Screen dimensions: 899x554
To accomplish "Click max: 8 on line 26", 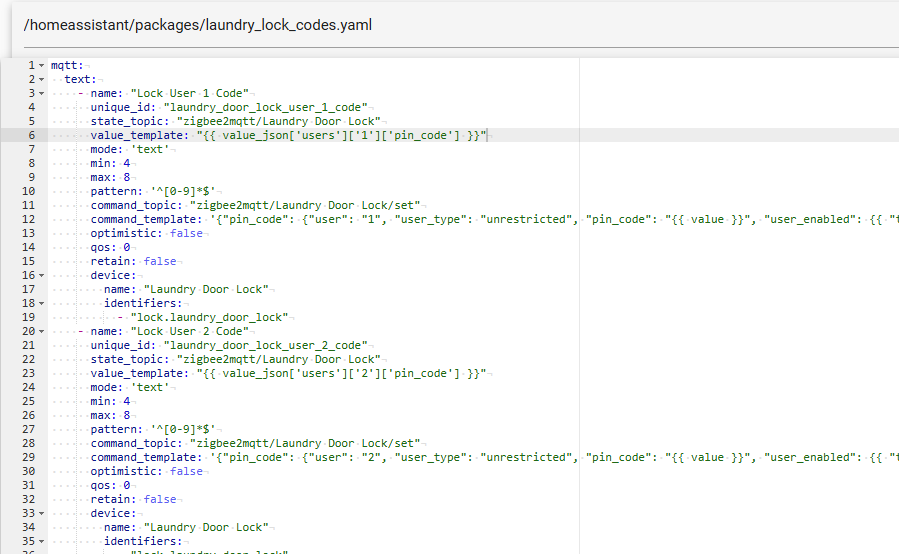I will (x=110, y=415).
